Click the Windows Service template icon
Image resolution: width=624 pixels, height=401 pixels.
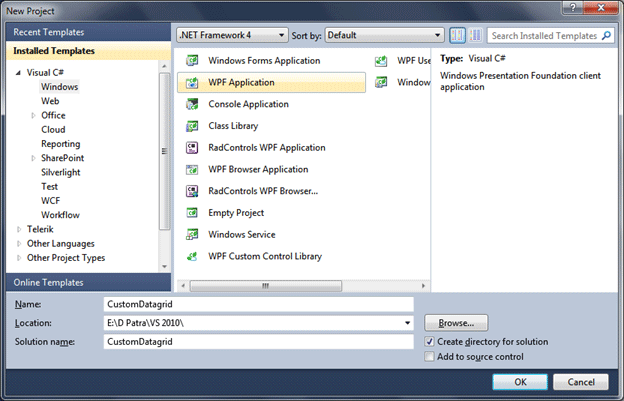(192, 235)
